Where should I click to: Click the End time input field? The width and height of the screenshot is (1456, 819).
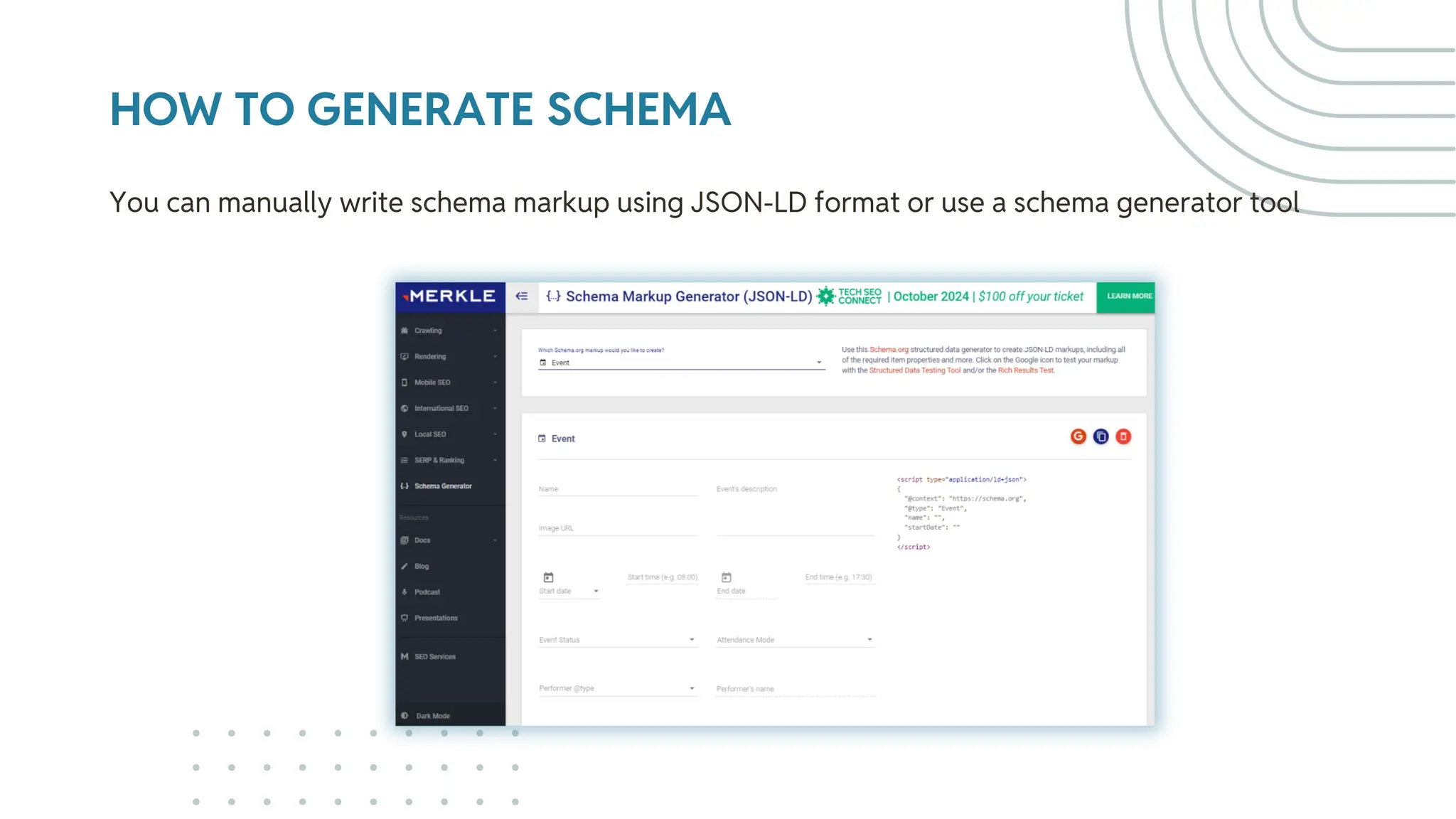(839, 577)
